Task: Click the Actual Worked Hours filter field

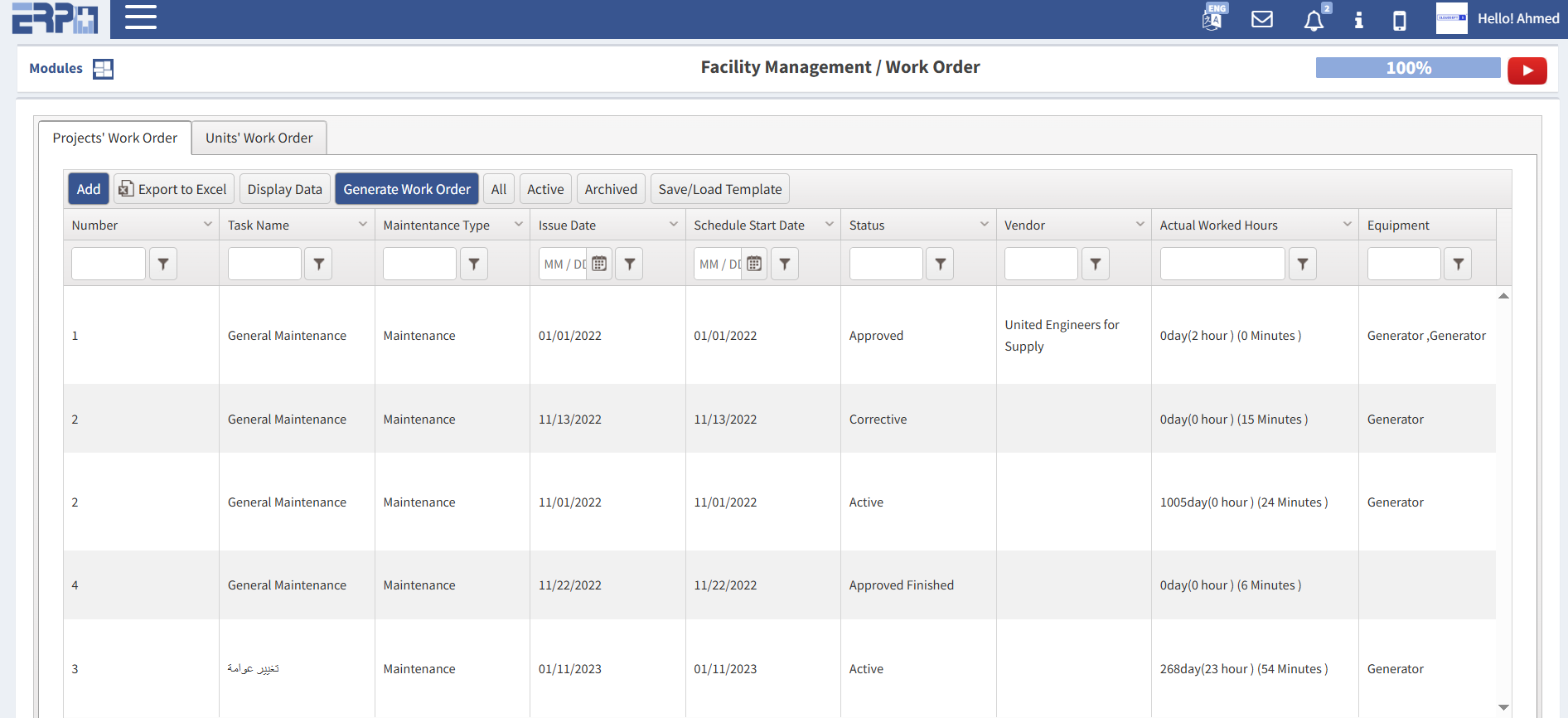Action: click(1222, 264)
